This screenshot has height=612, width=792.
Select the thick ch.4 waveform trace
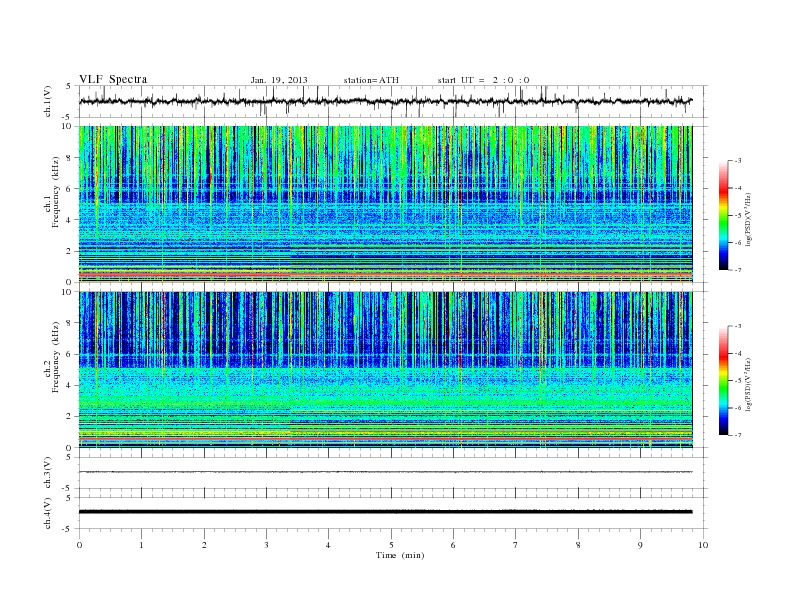pyautogui.click(x=385, y=512)
